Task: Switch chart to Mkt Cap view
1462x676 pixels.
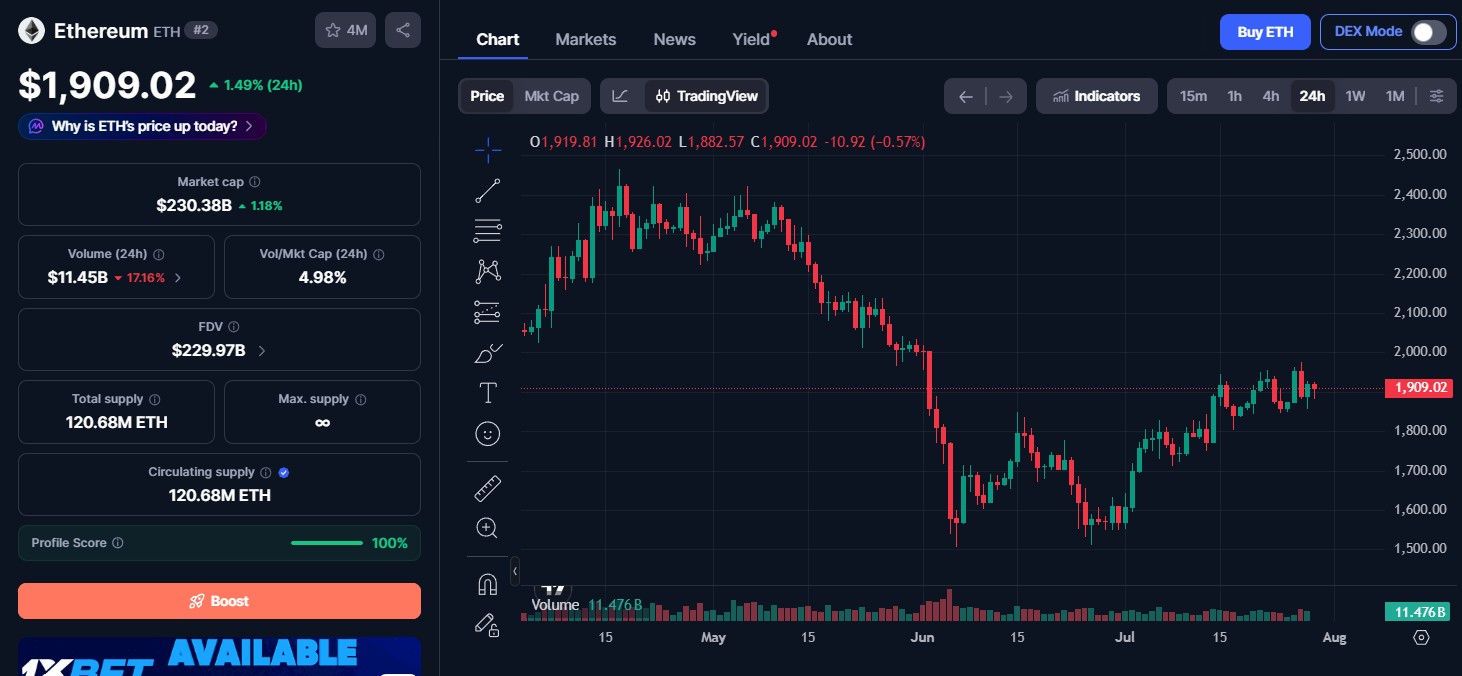Action: pyautogui.click(x=552, y=96)
